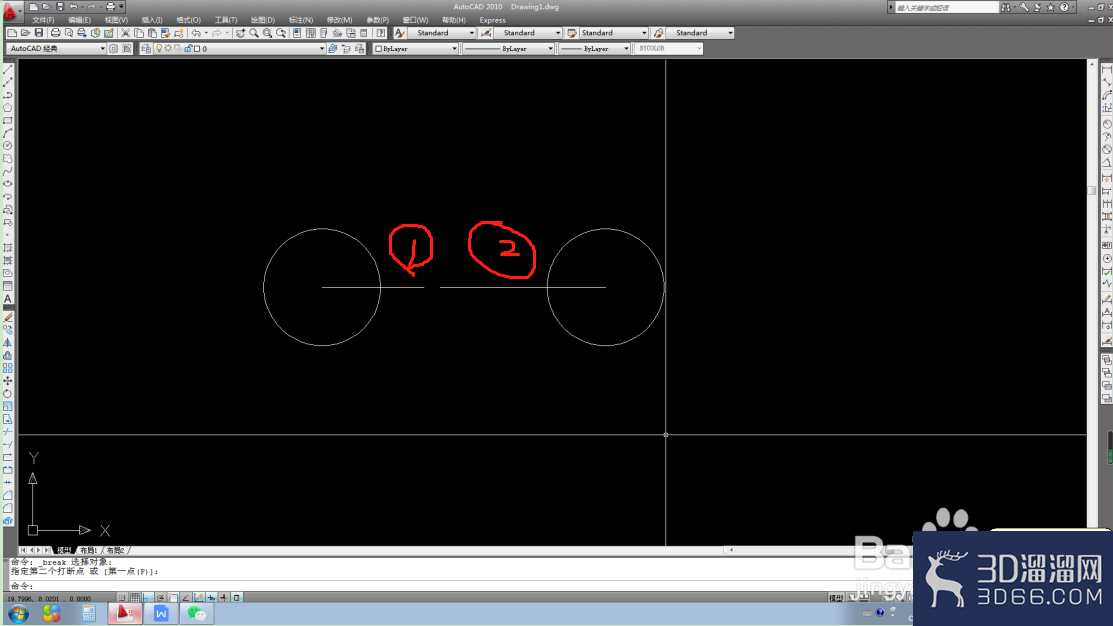1113x626 pixels.
Task: Open the Table tool
Action: pos(8,286)
